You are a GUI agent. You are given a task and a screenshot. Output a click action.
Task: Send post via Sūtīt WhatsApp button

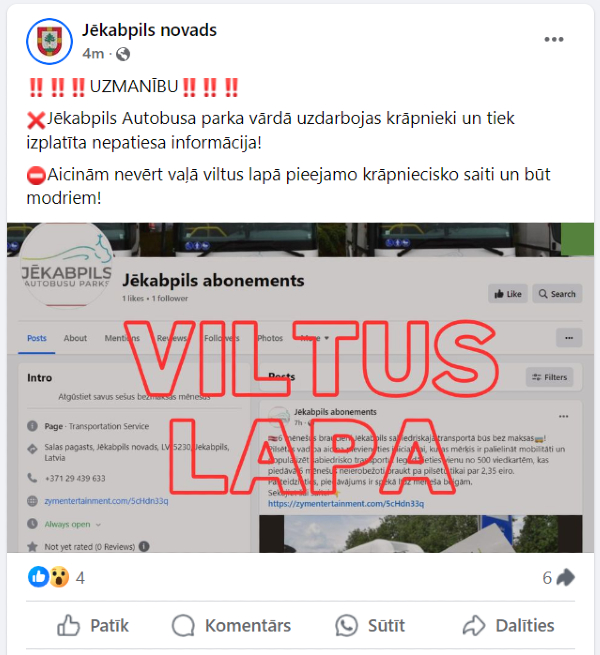pyautogui.click(x=370, y=625)
